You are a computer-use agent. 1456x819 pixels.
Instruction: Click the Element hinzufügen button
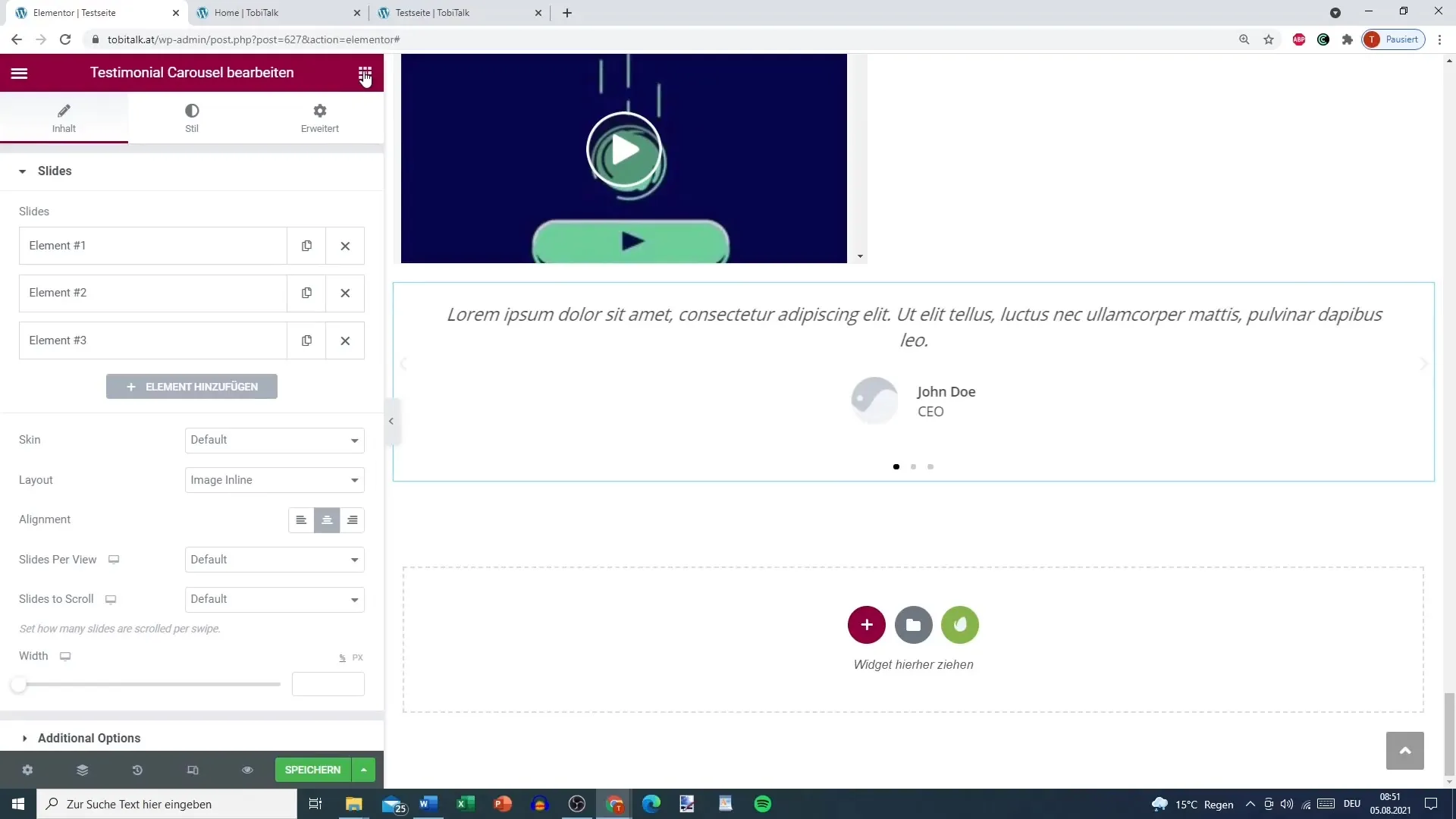192,387
